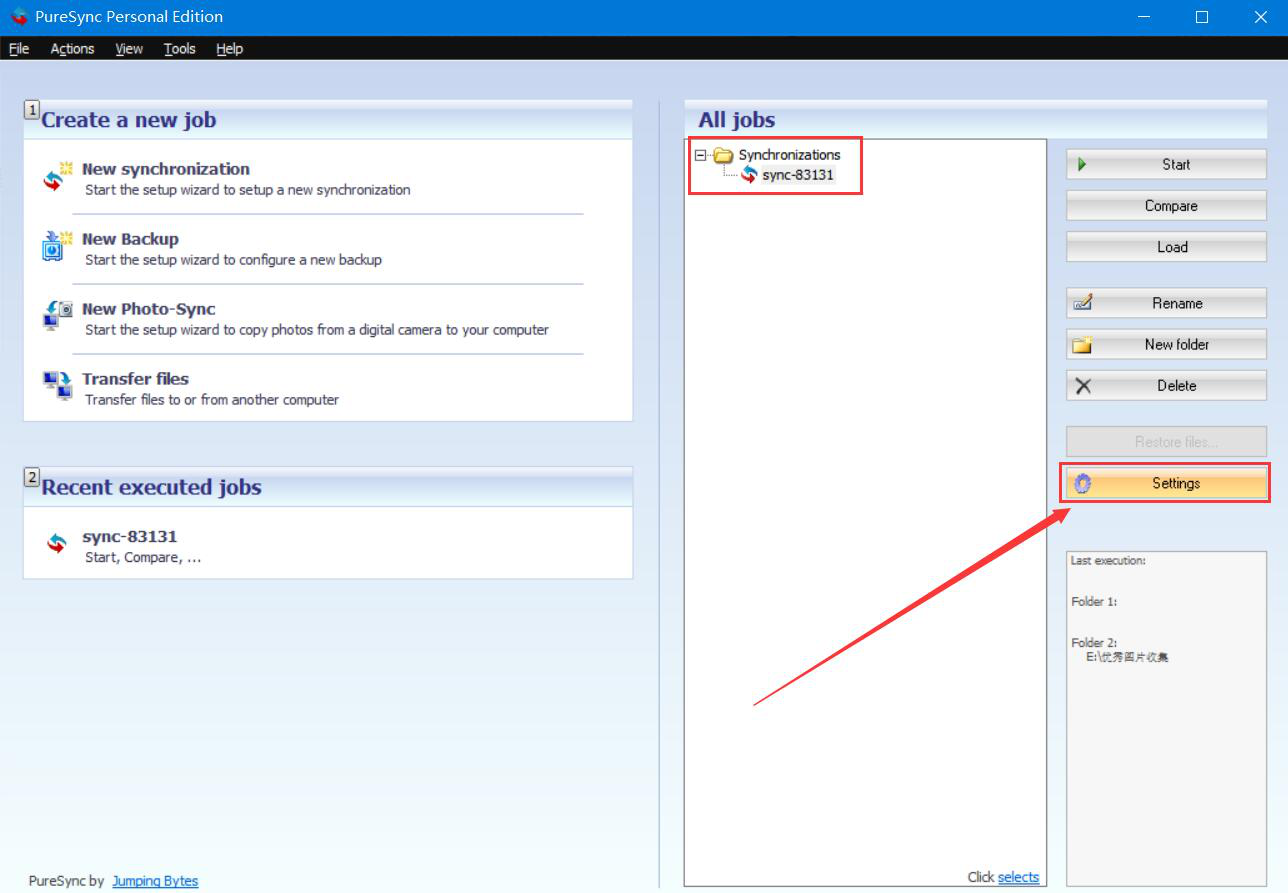Image resolution: width=1288 pixels, height=893 pixels.
Task: Open the Tools menu
Action: [180, 48]
